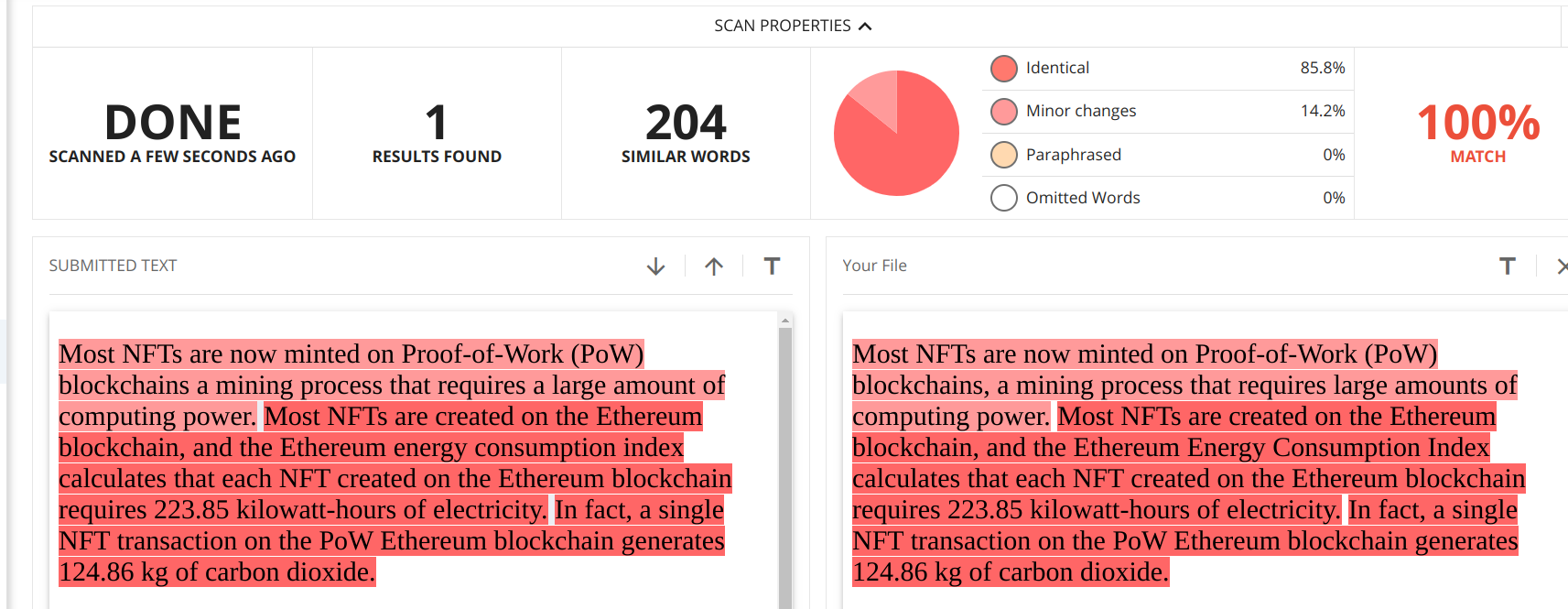
Task: Select the Submitted Text panel title
Action: [x=113, y=266]
